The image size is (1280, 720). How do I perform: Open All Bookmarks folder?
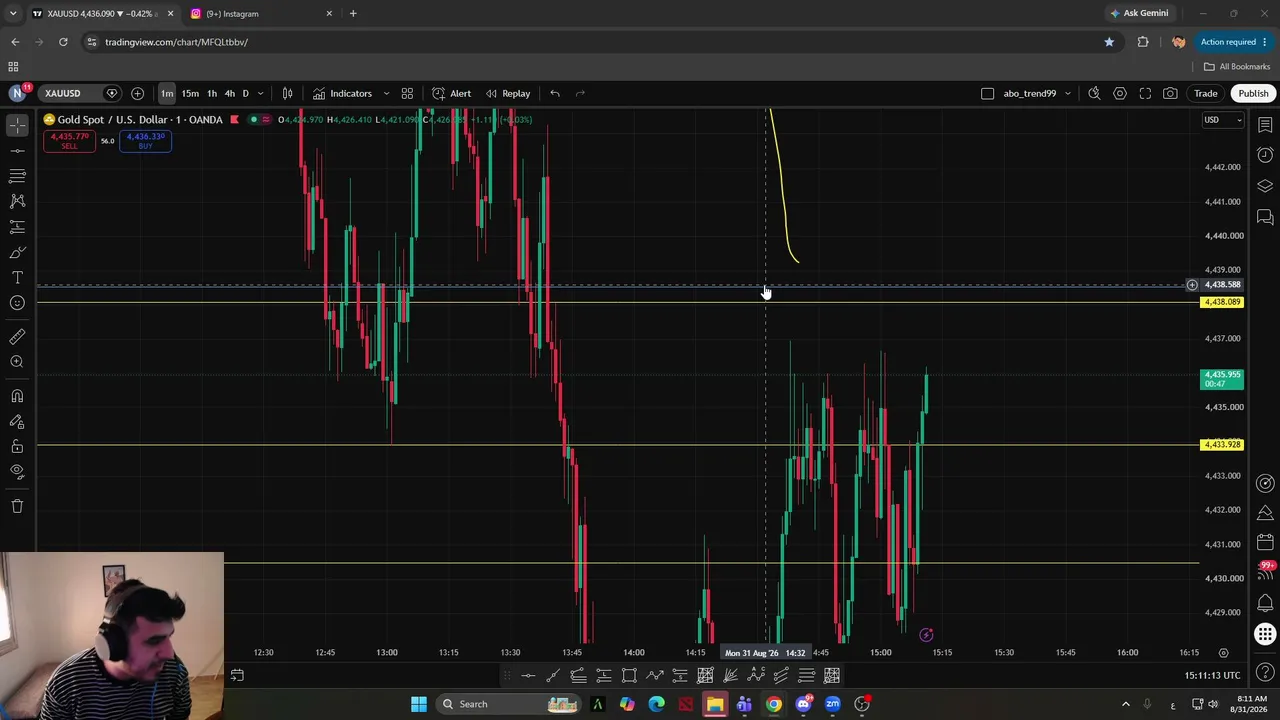pyautogui.click(x=1236, y=67)
